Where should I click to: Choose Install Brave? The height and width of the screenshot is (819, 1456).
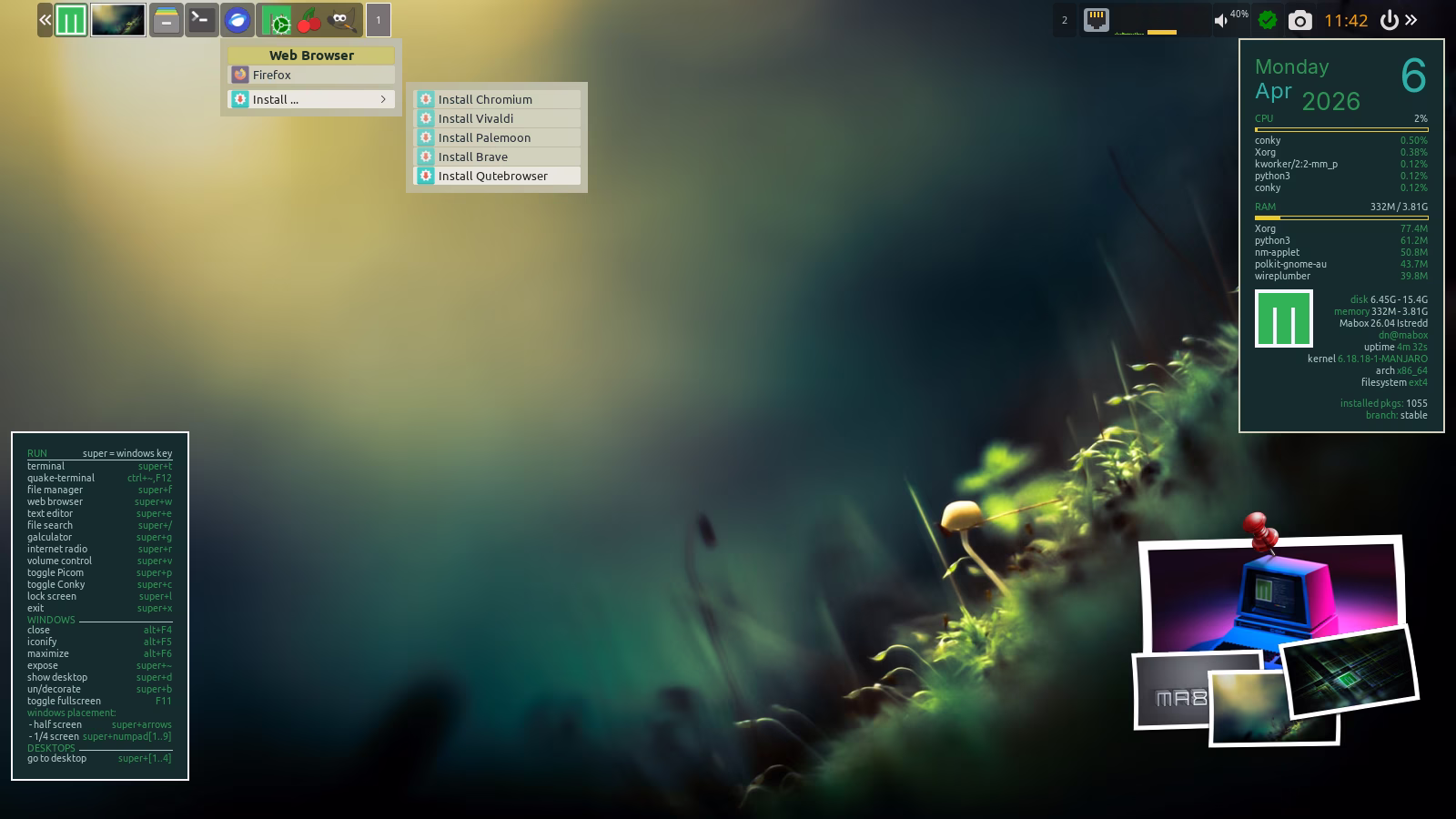point(497,157)
